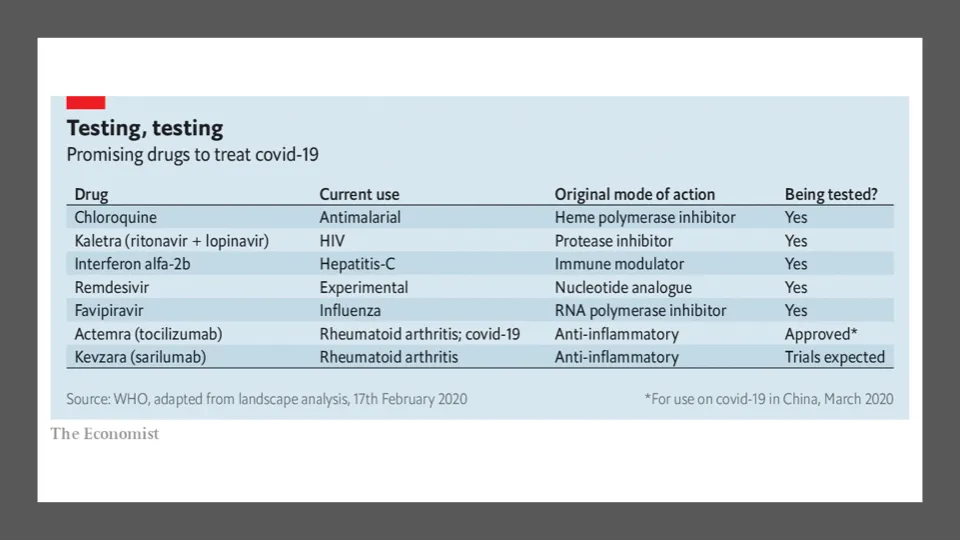Select the "Trials expected" status cell
The height and width of the screenshot is (540, 960).
click(834, 357)
